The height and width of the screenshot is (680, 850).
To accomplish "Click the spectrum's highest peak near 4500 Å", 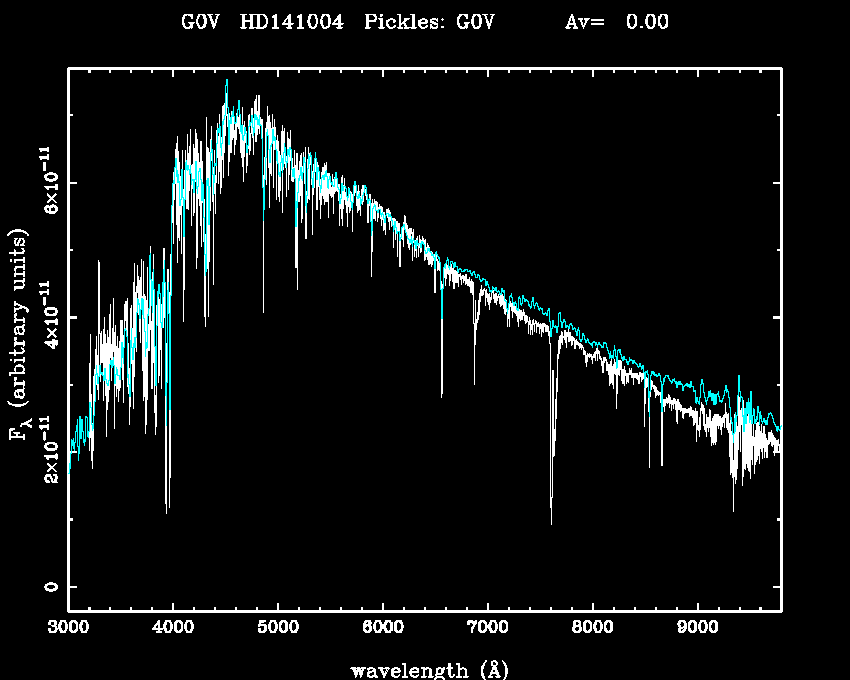I will pos(227,81).
